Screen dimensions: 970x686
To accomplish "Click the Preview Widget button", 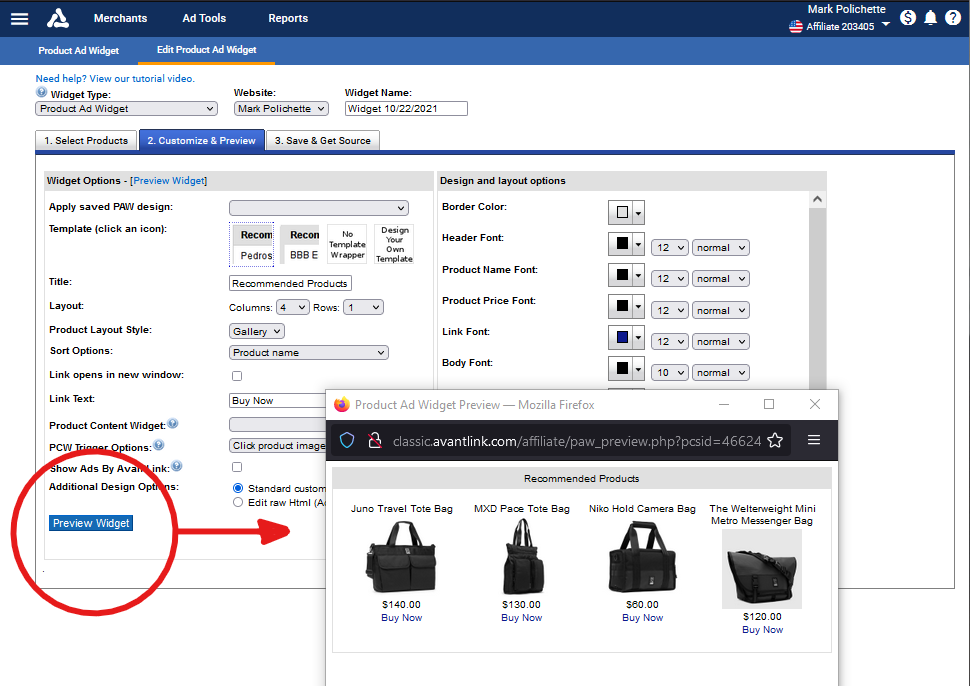I will click(x=91, y=523).
